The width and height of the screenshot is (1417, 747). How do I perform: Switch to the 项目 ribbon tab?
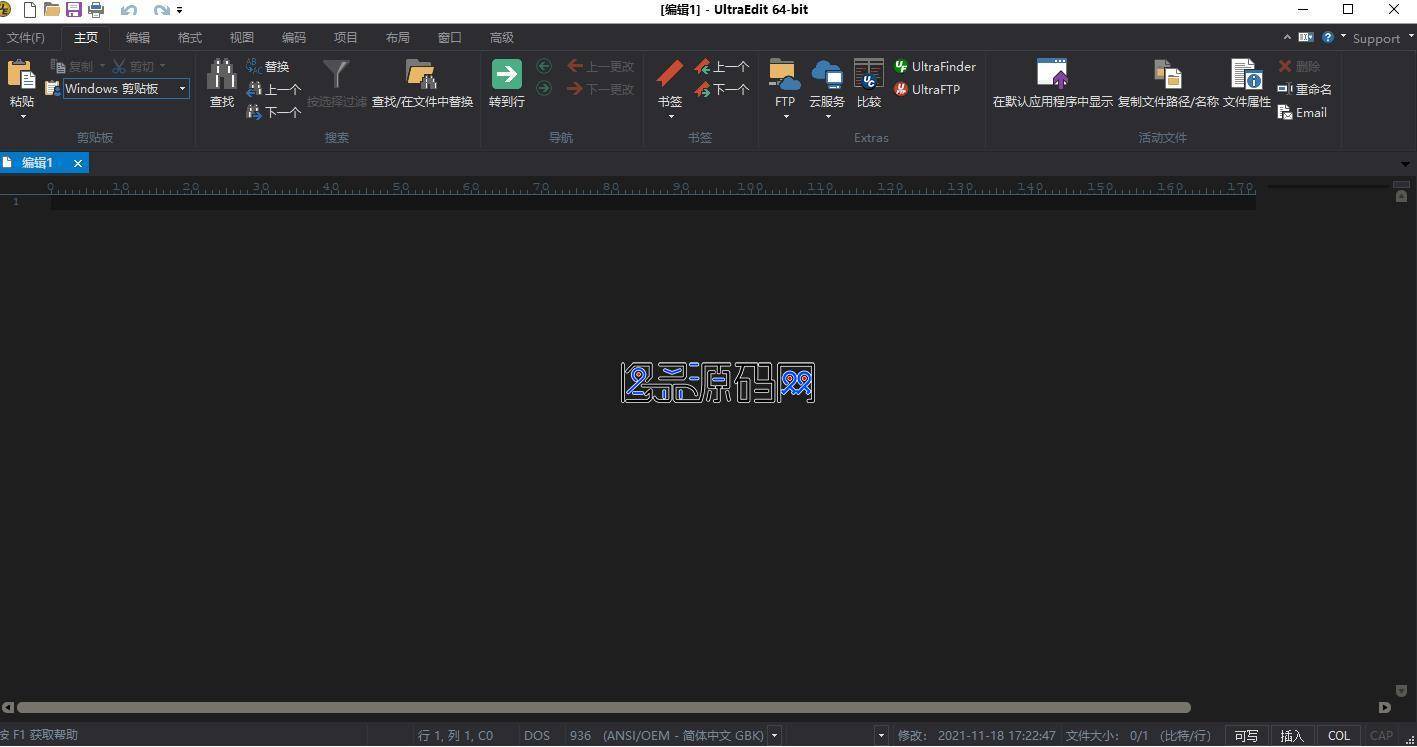[346, 37]
